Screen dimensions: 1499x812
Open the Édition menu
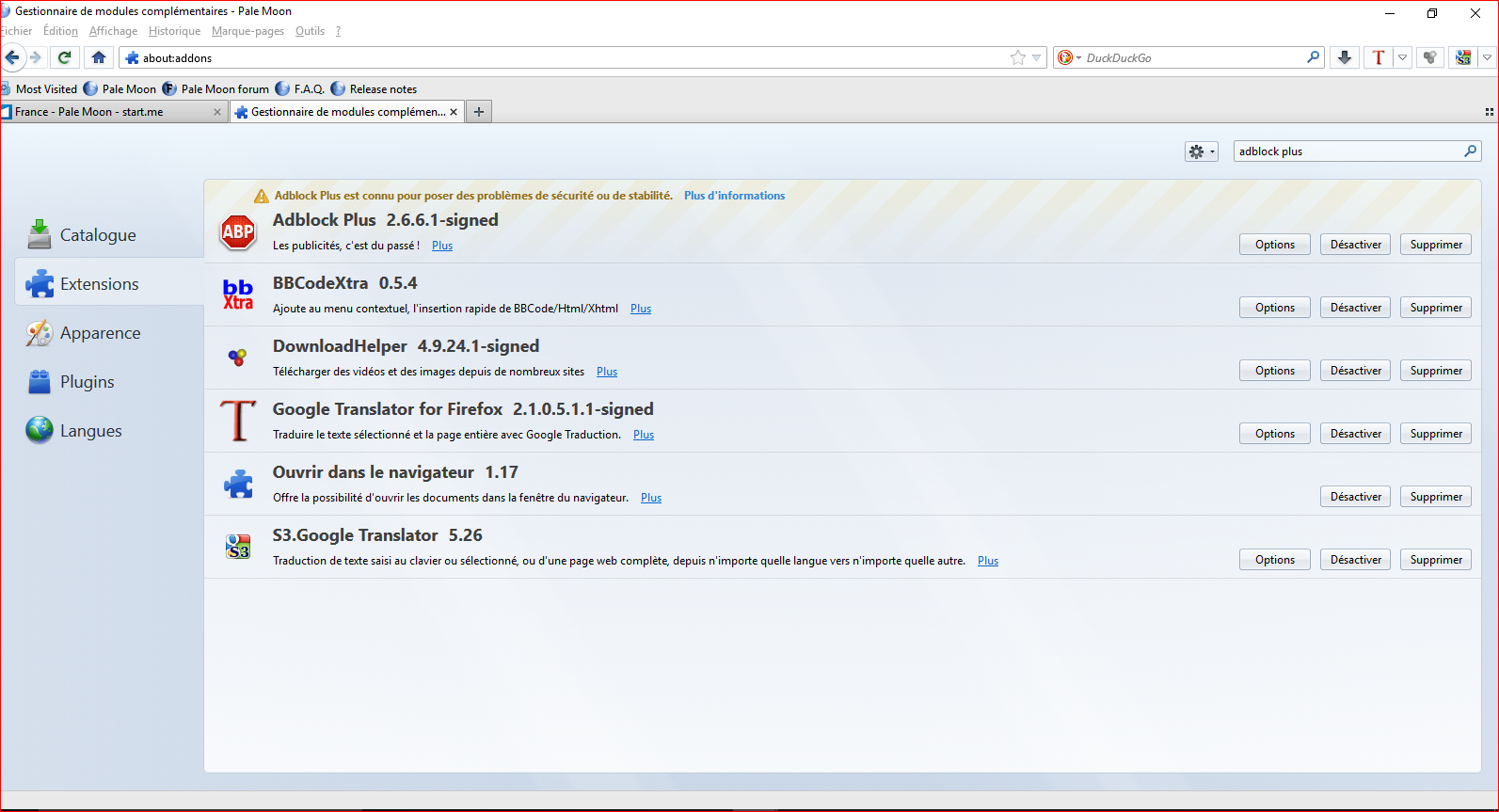pos(60,31)
